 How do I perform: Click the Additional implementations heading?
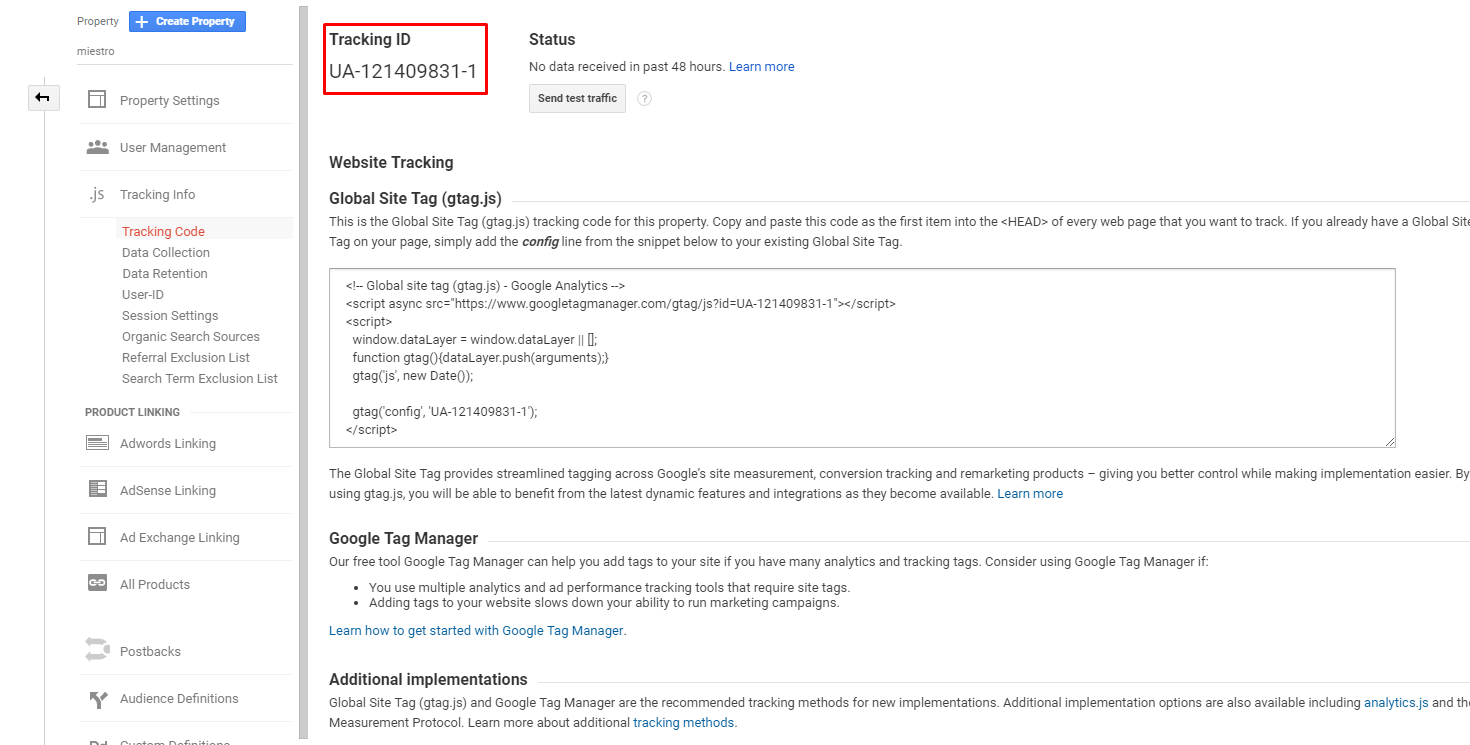428,679
